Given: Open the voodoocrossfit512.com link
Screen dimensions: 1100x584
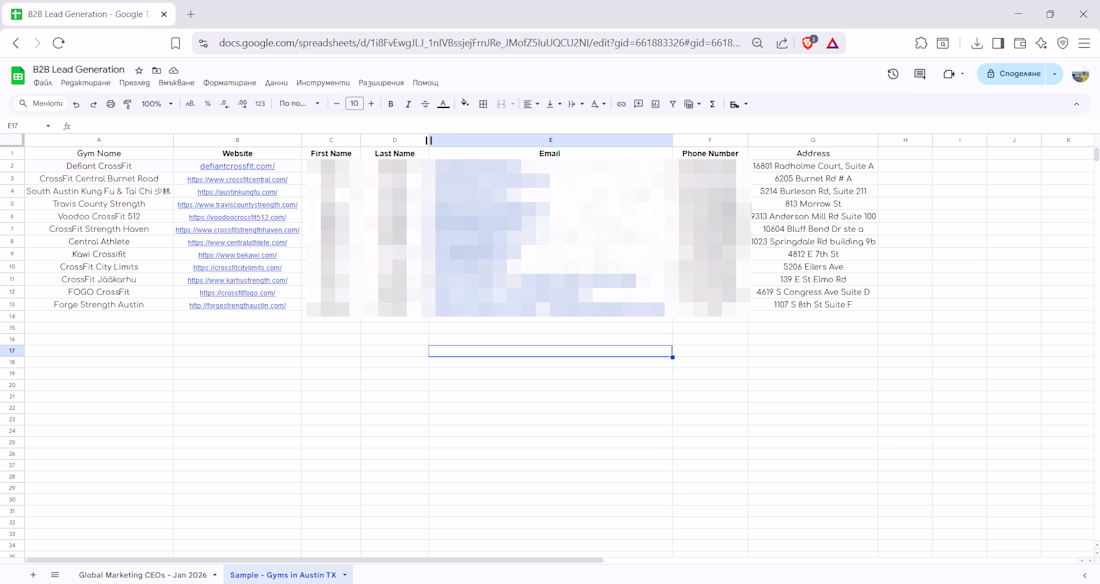Looking at the screenshot, I should pos(237,217).
